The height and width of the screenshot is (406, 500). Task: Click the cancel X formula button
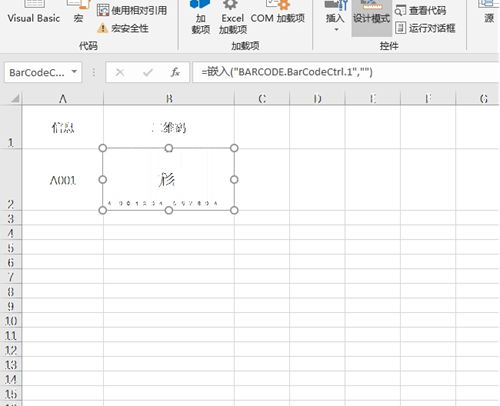120,72
